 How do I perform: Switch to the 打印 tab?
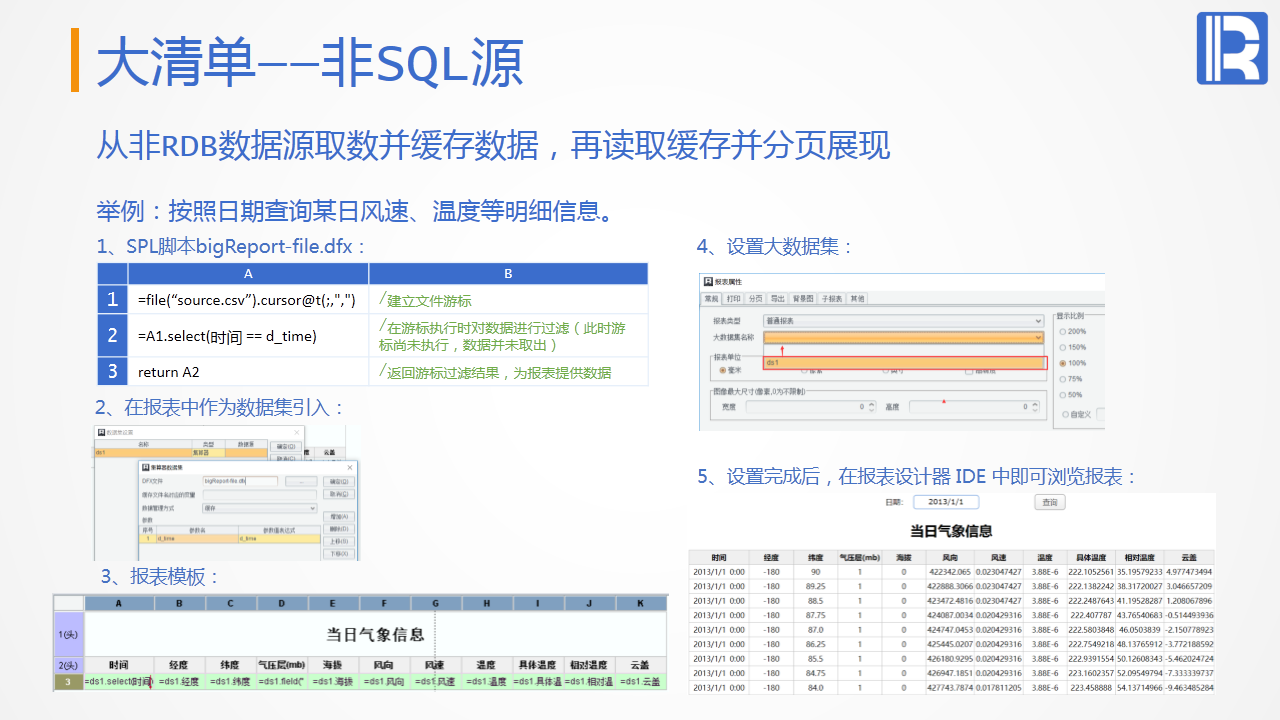point(734,299)
